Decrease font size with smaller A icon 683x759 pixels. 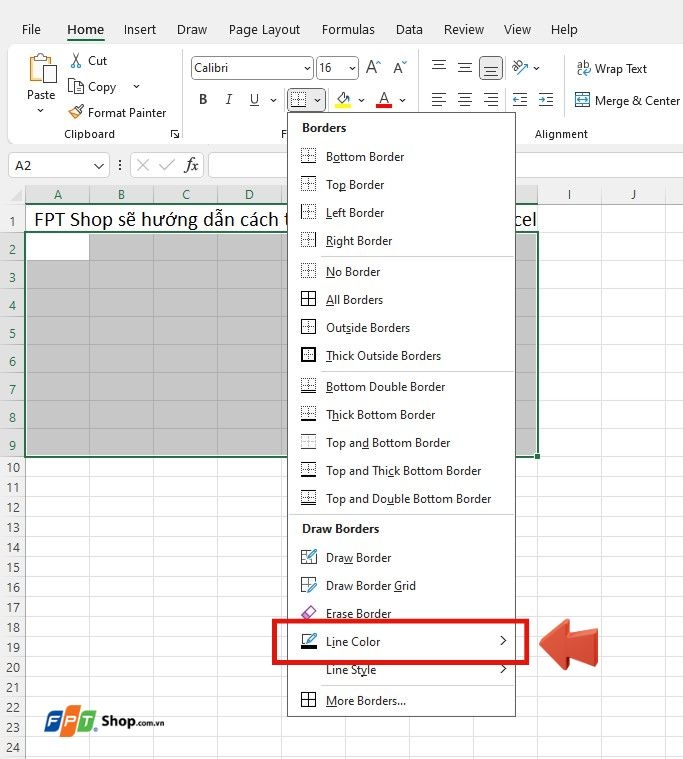click(400, 67)
